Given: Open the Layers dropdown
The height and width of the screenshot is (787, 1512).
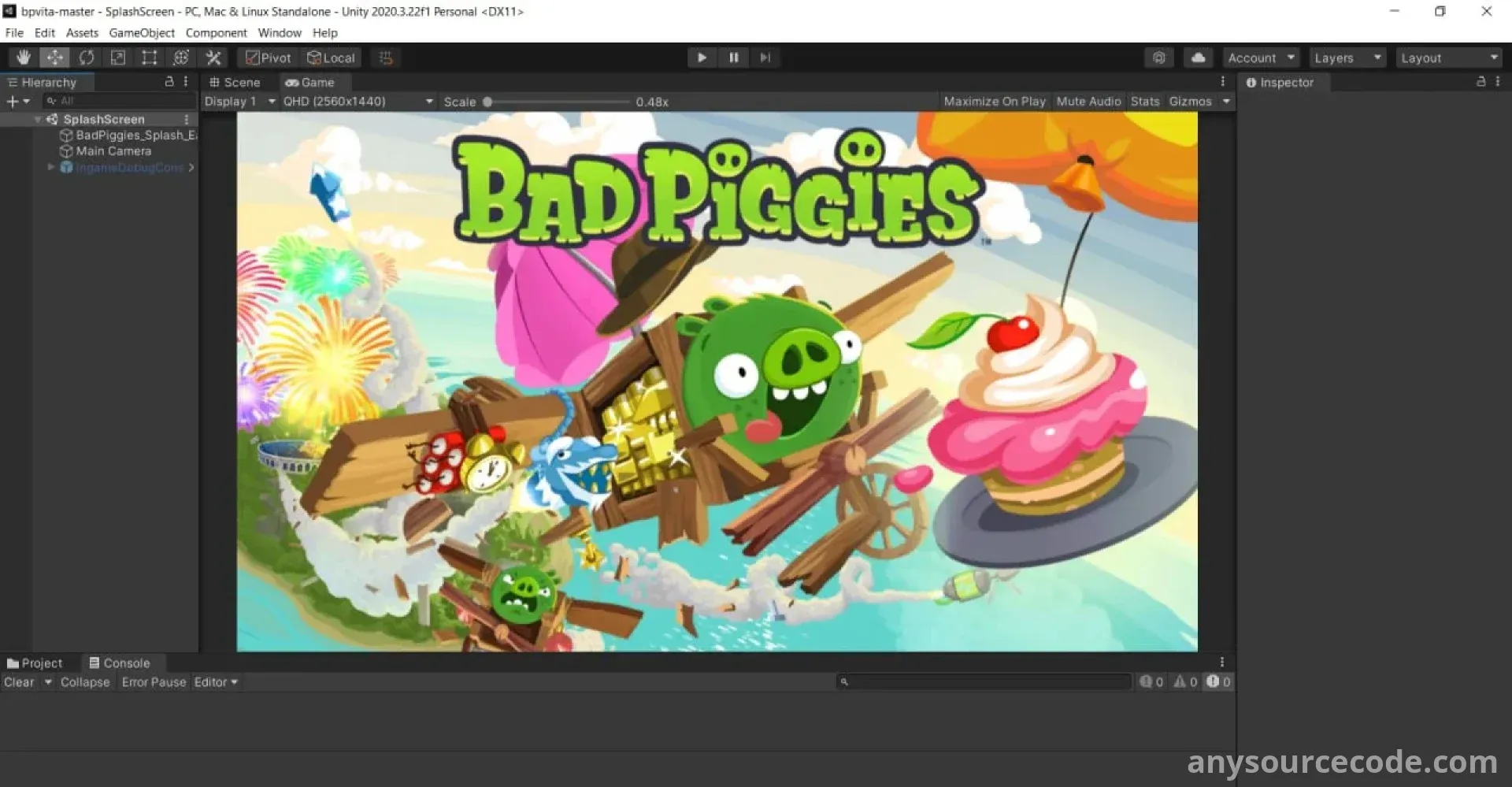Looking at the screenshot, I should click(1347, 58).
